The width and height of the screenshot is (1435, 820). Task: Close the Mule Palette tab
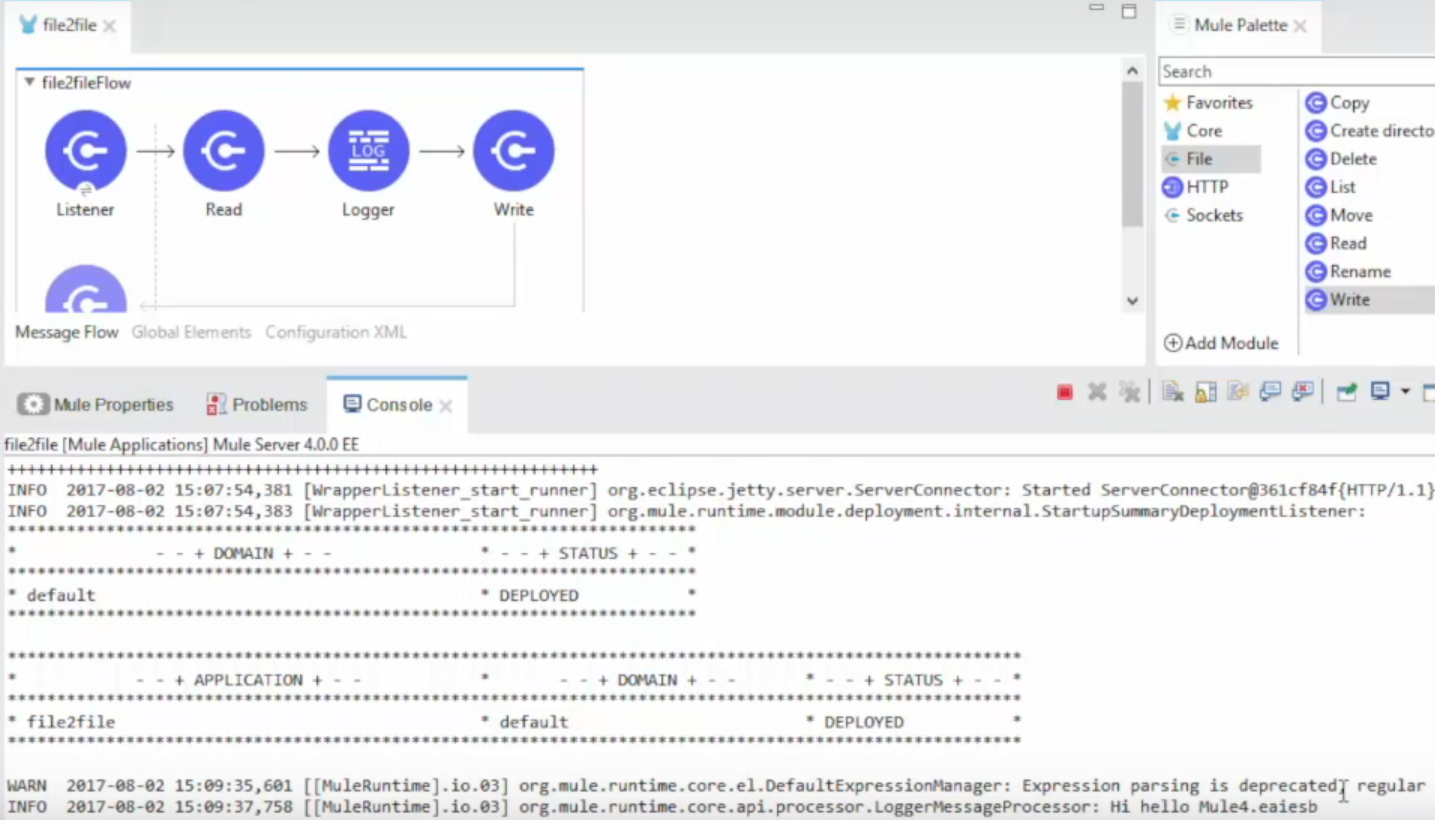click(x=1300, y=27)
